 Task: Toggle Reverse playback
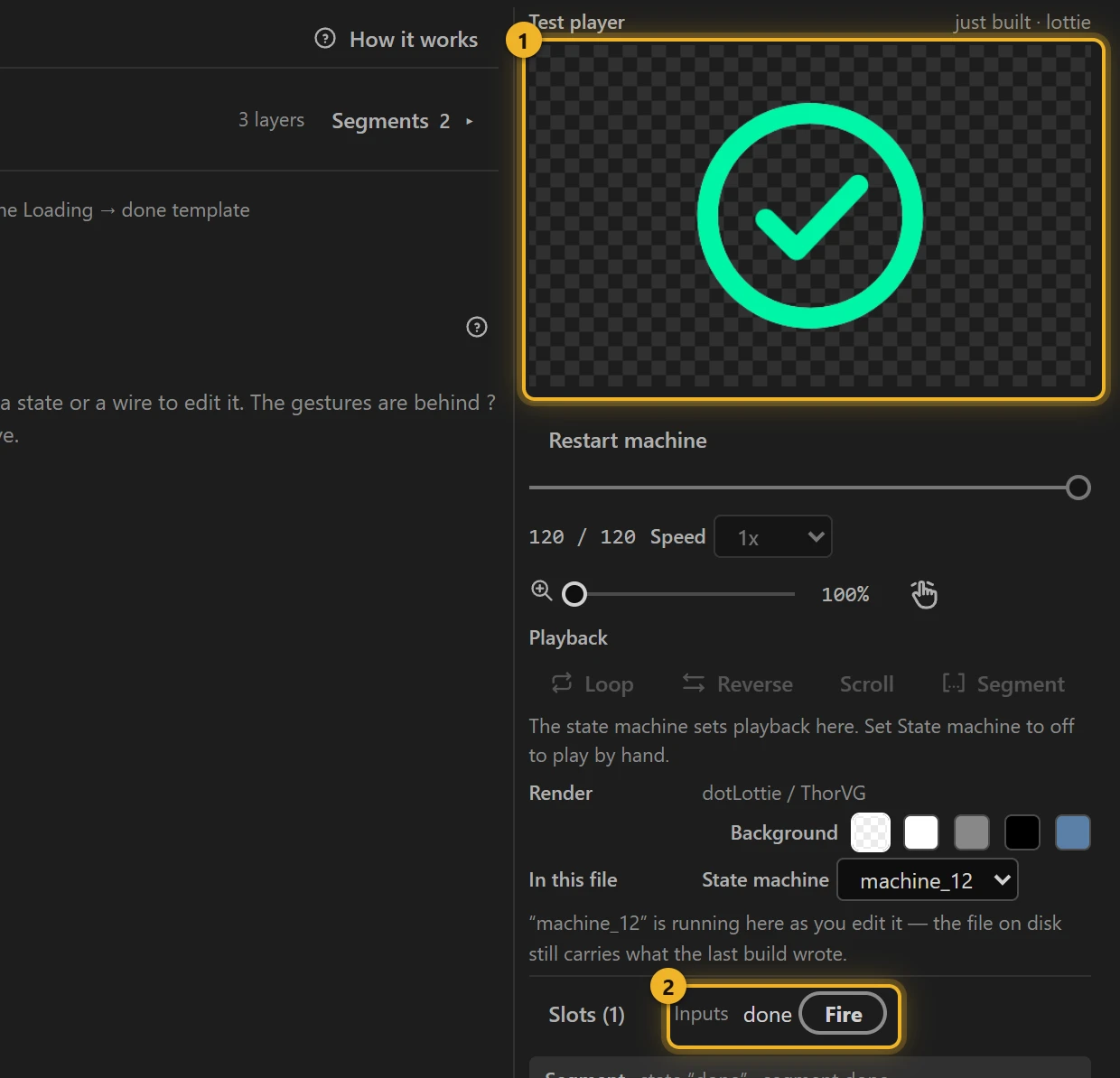click(x=738, y=684)
